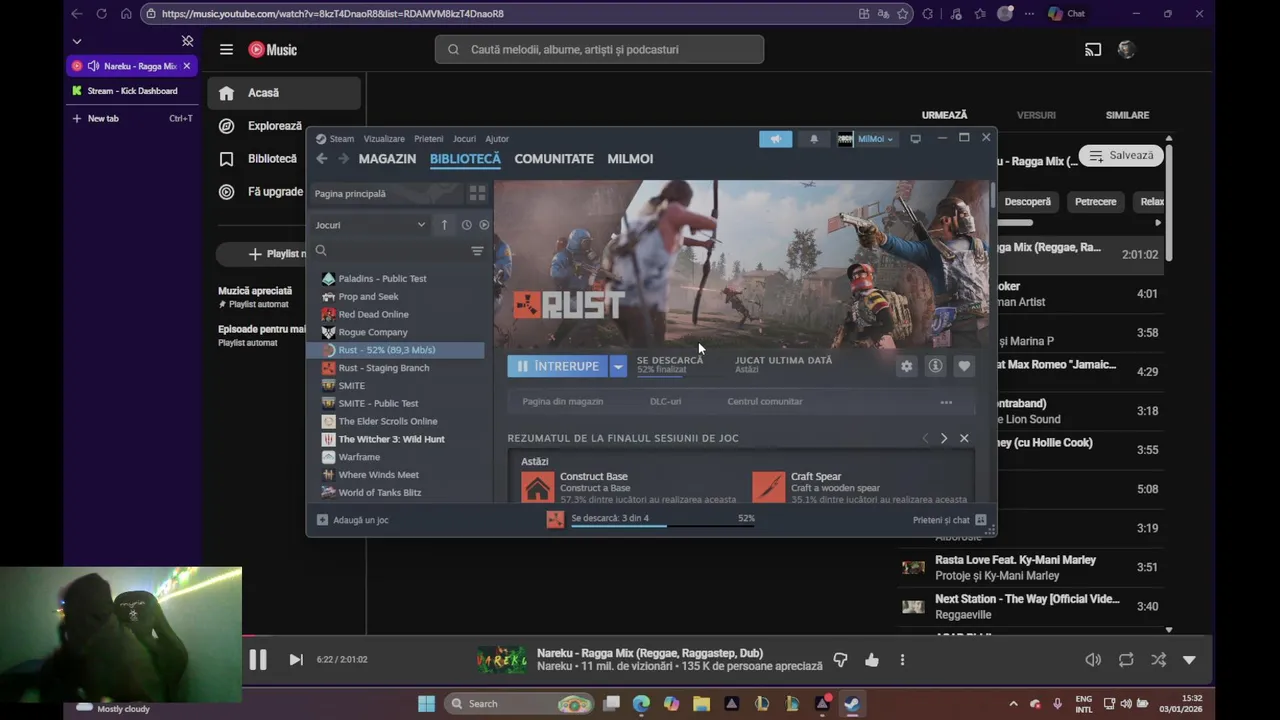Open the Vizualizare menu in Steam

pos(384,139)
